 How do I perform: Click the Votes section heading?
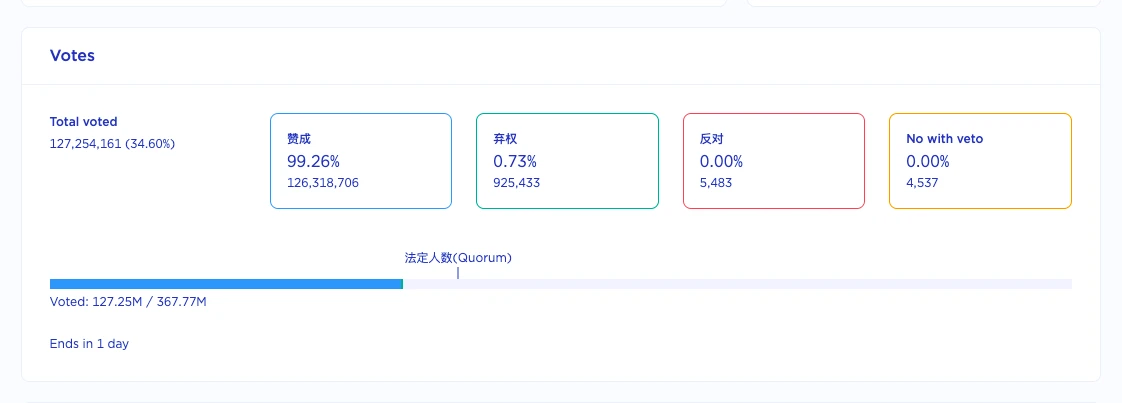[72, 56]
